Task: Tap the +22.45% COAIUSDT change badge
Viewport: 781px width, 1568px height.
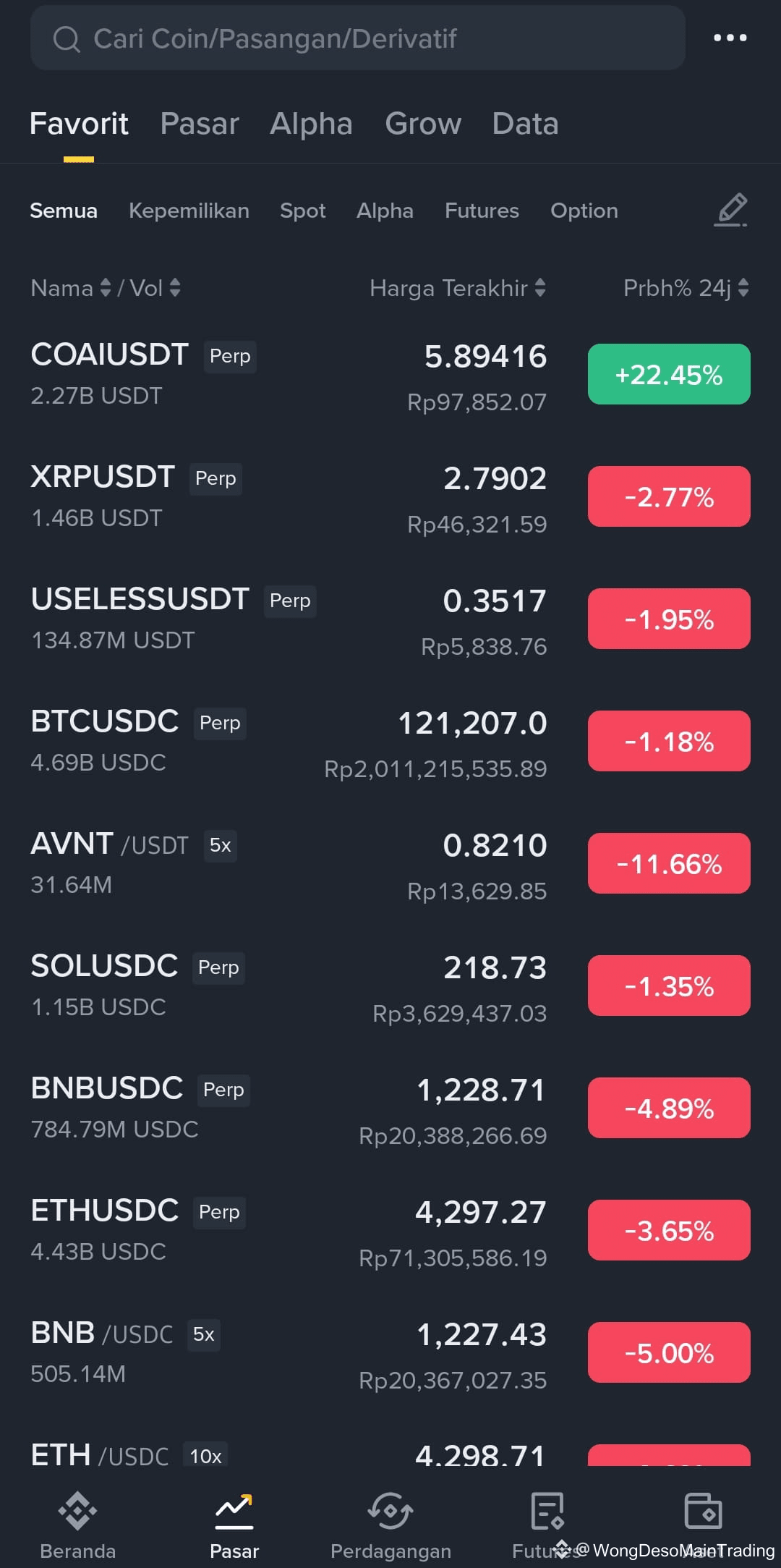Action: [x=669, y=374]
